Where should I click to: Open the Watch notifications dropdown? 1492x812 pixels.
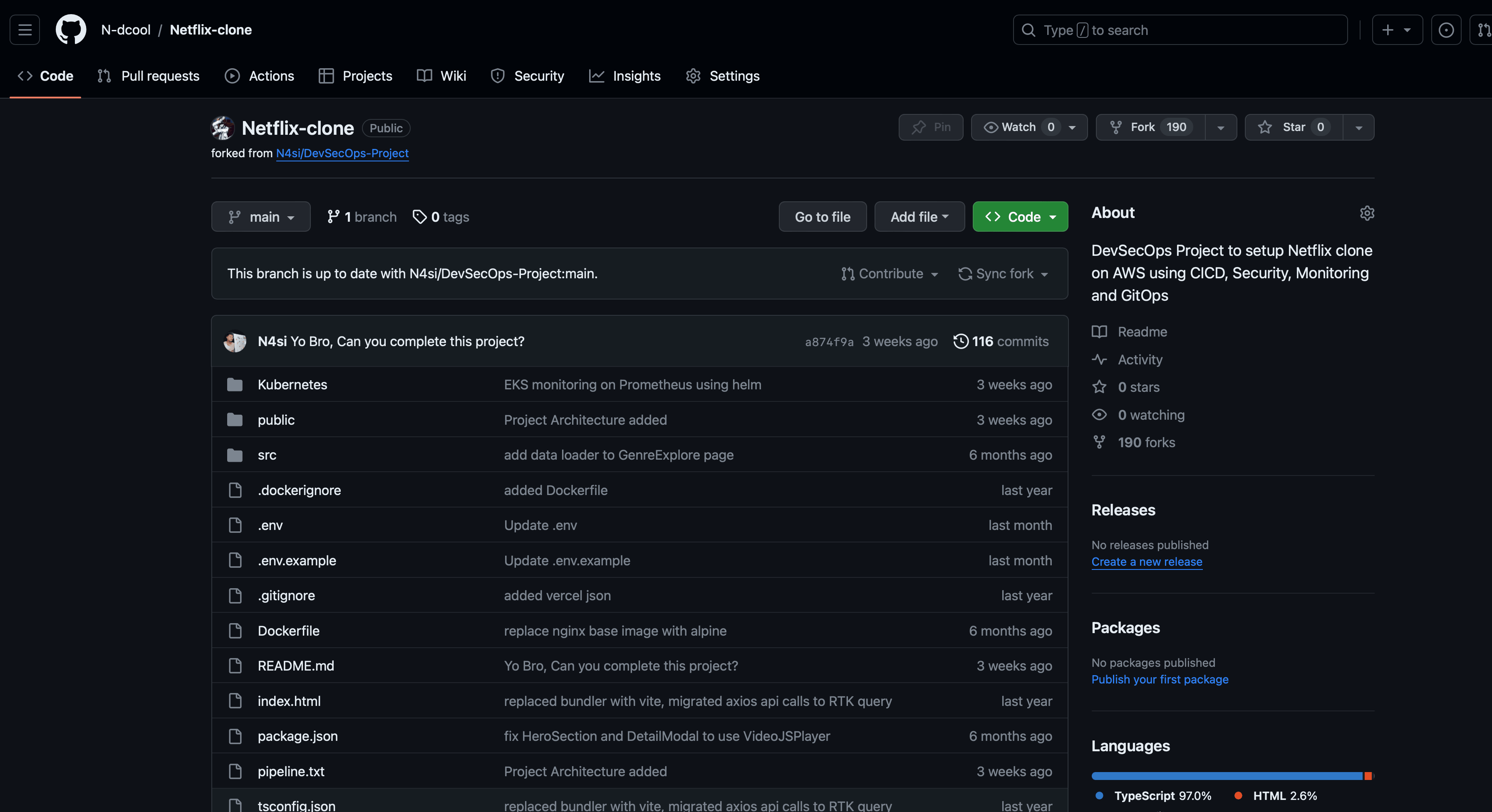[x=1029, y=127]
